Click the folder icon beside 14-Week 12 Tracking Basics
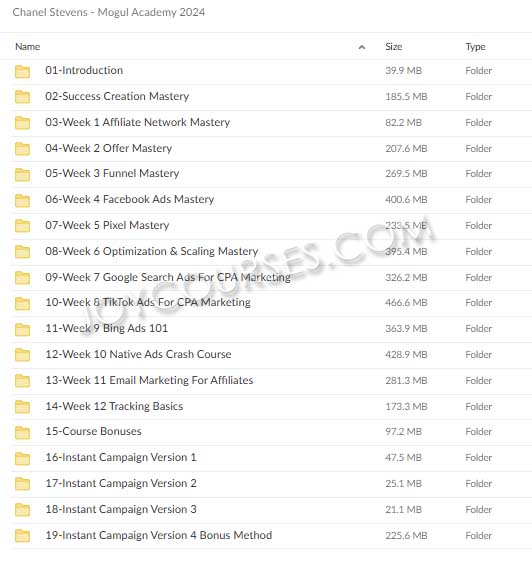The image size is (532, 572). 22,407
